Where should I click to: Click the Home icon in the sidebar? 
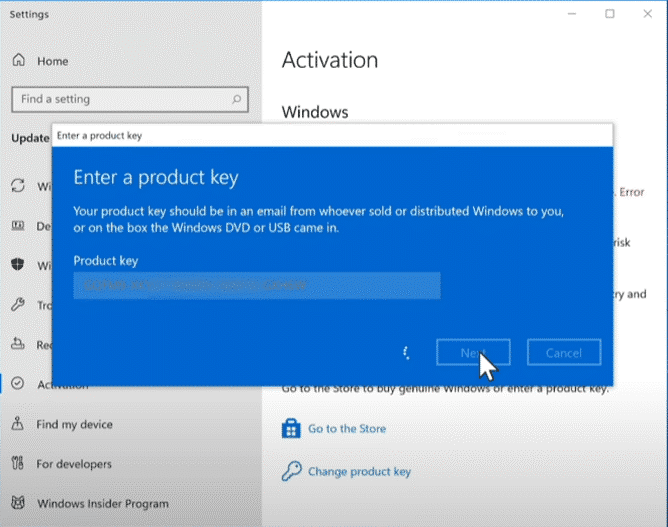pos(19,61)
